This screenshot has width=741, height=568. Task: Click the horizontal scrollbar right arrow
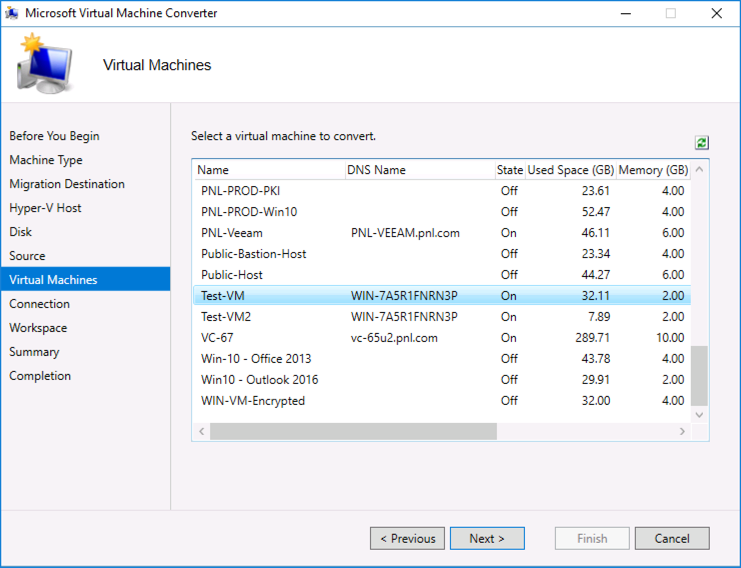[682, 431]
